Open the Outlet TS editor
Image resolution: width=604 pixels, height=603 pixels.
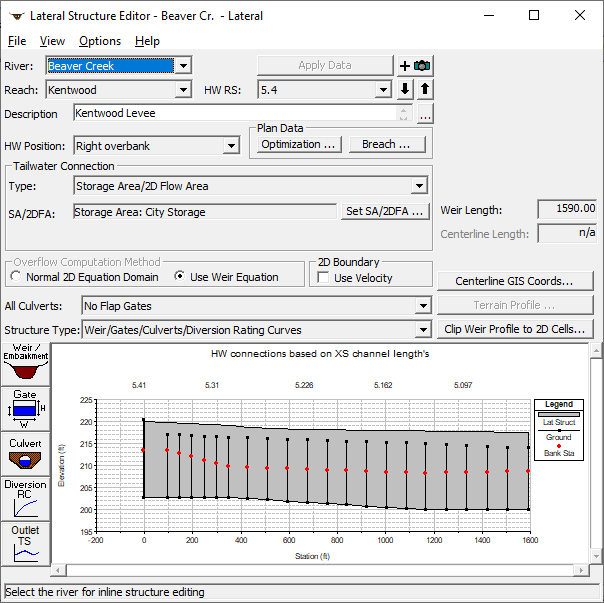coord(25,541)
